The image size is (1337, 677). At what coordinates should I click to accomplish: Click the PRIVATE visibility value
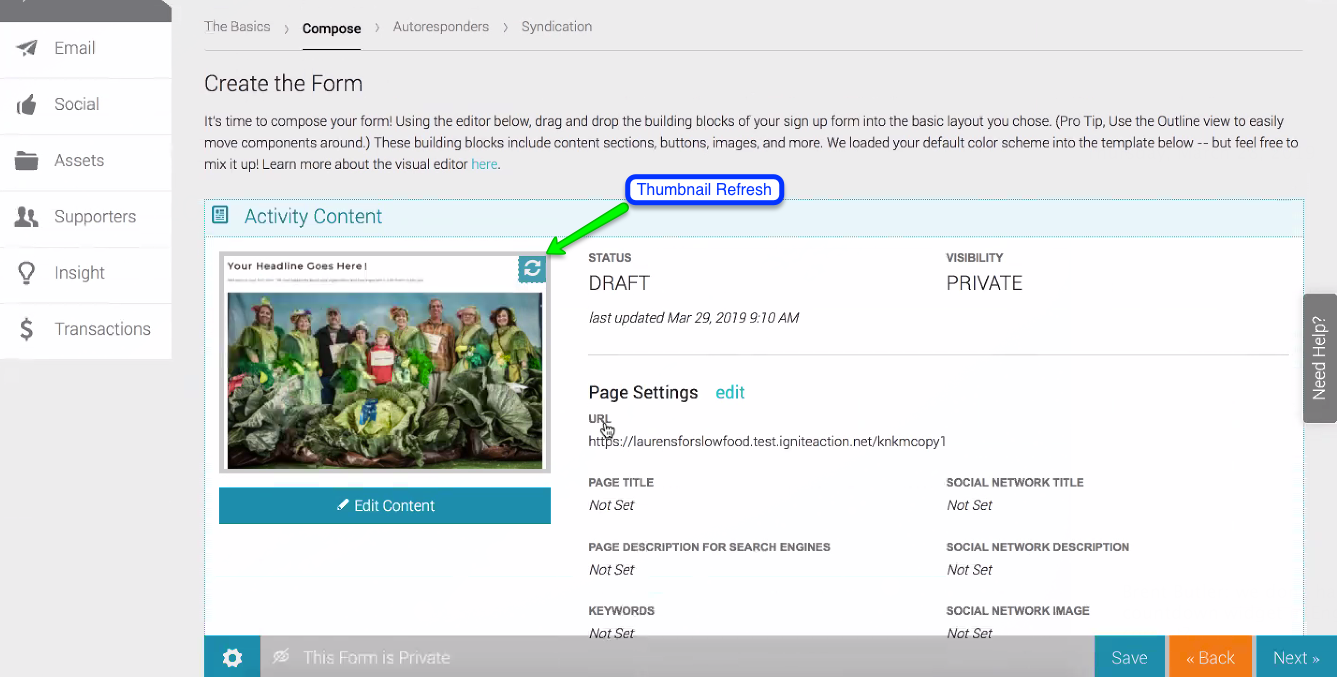[984, 283]
